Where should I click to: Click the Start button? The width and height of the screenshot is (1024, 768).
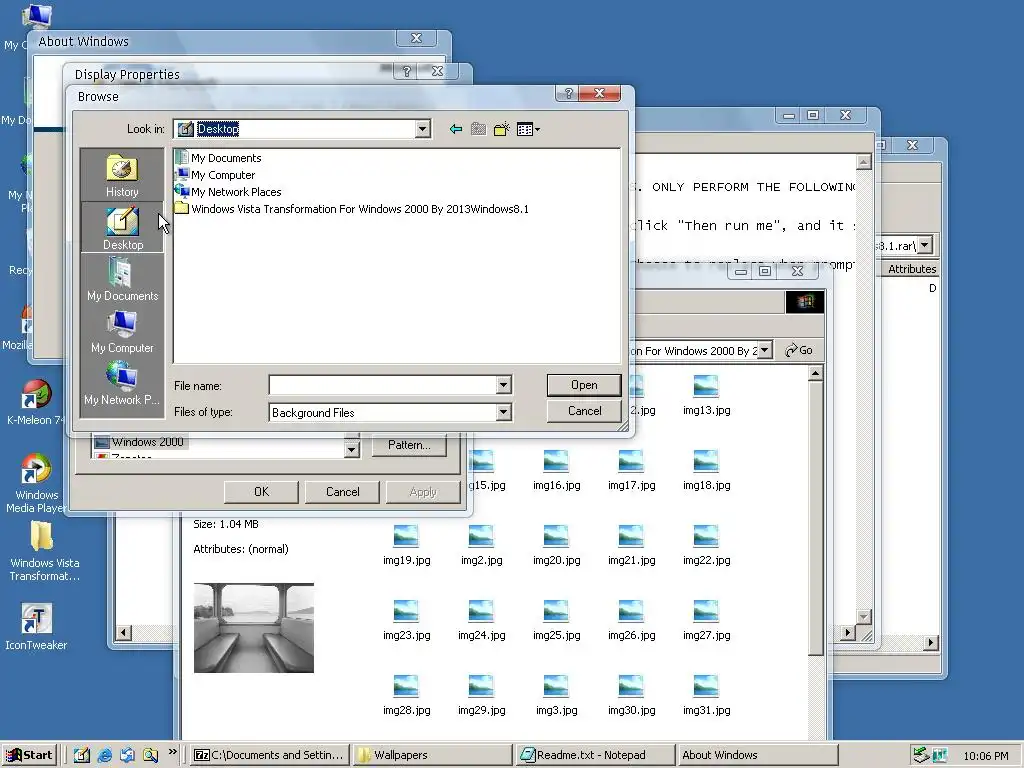coord(30,755)
